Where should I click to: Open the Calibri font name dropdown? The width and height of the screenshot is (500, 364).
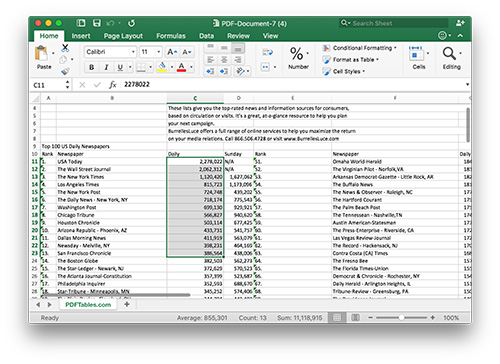pyautogui.click(x=133, y=52)
